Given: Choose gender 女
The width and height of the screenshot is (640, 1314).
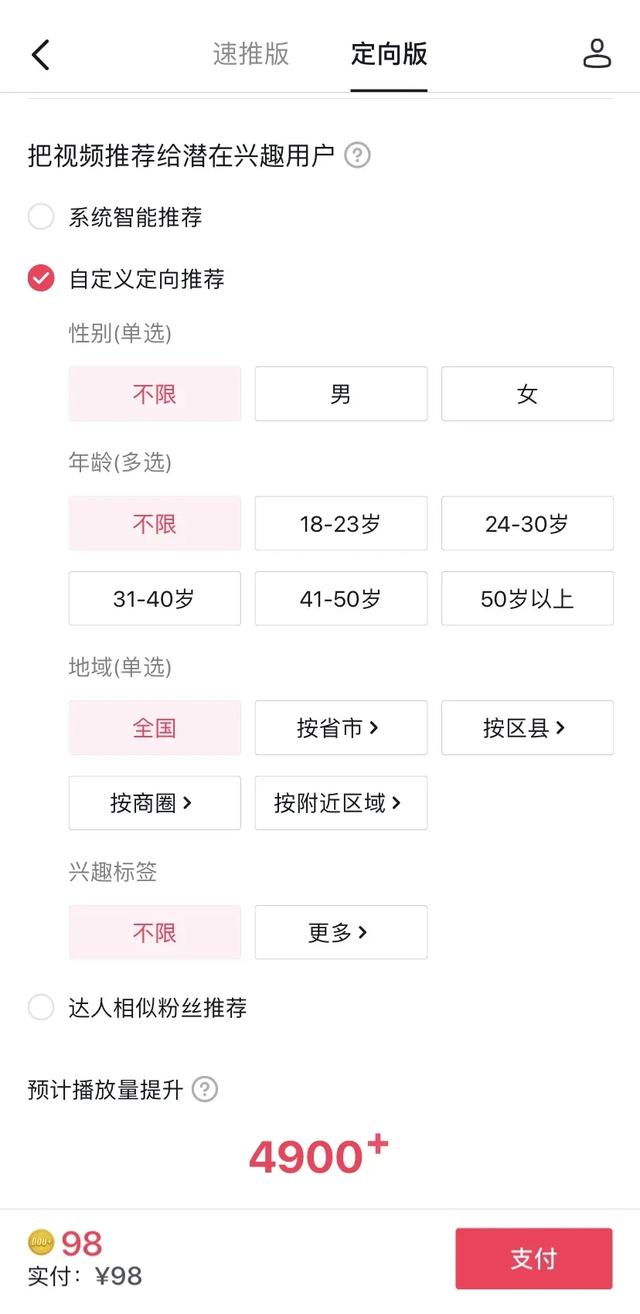Looking at the screenshot, I should 527,394.
